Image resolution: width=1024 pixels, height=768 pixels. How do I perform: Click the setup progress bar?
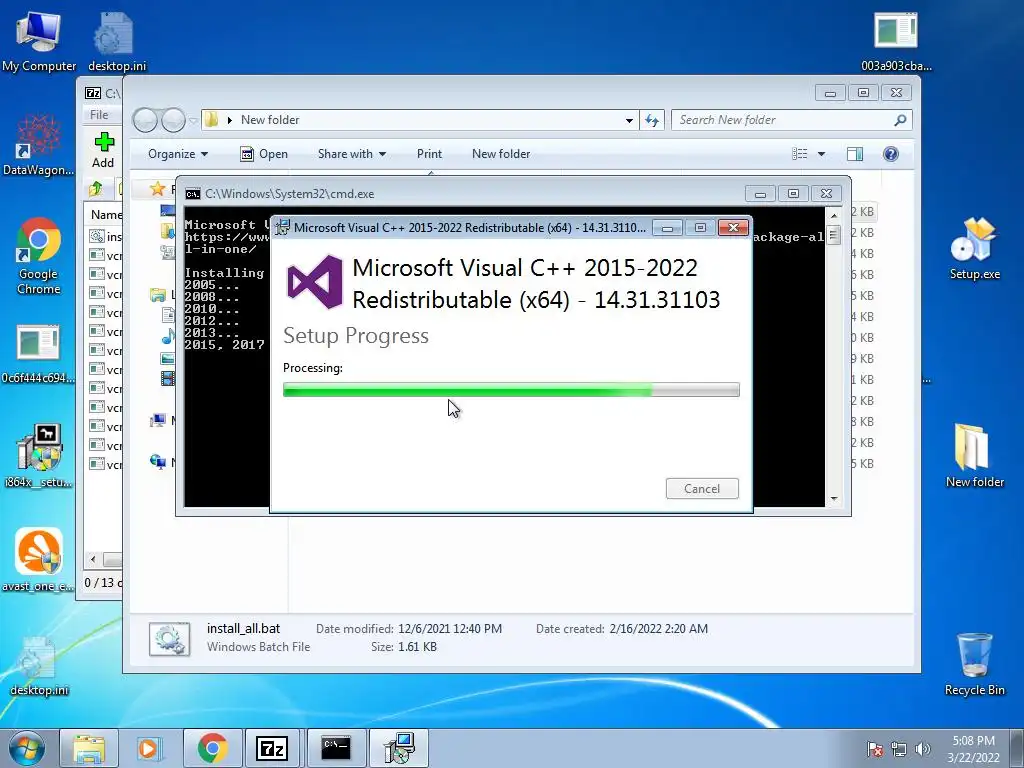click(x=511, y=390)
